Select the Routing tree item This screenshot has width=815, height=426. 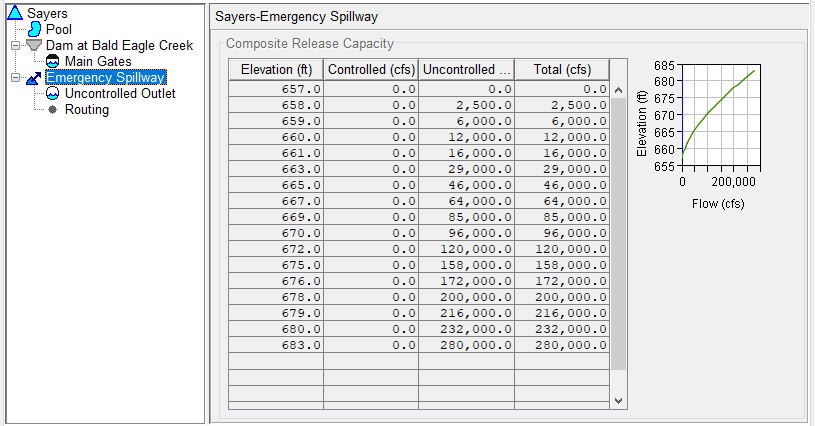[x=87, y=110]
